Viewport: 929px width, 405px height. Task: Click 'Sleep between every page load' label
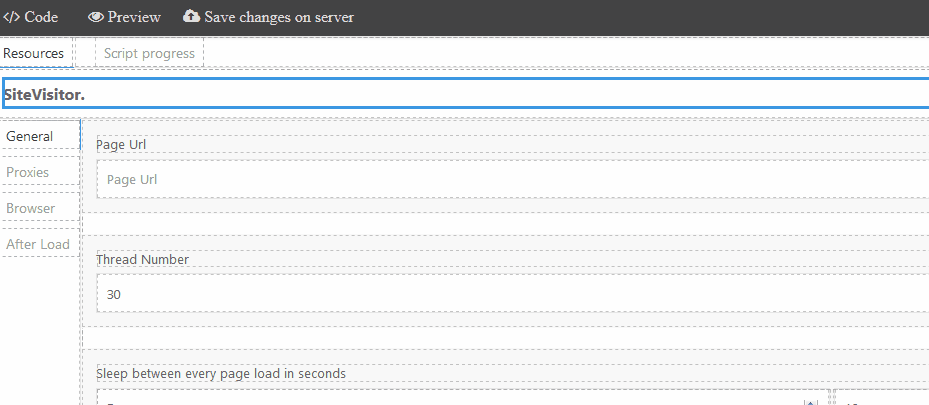coord(221,374)
